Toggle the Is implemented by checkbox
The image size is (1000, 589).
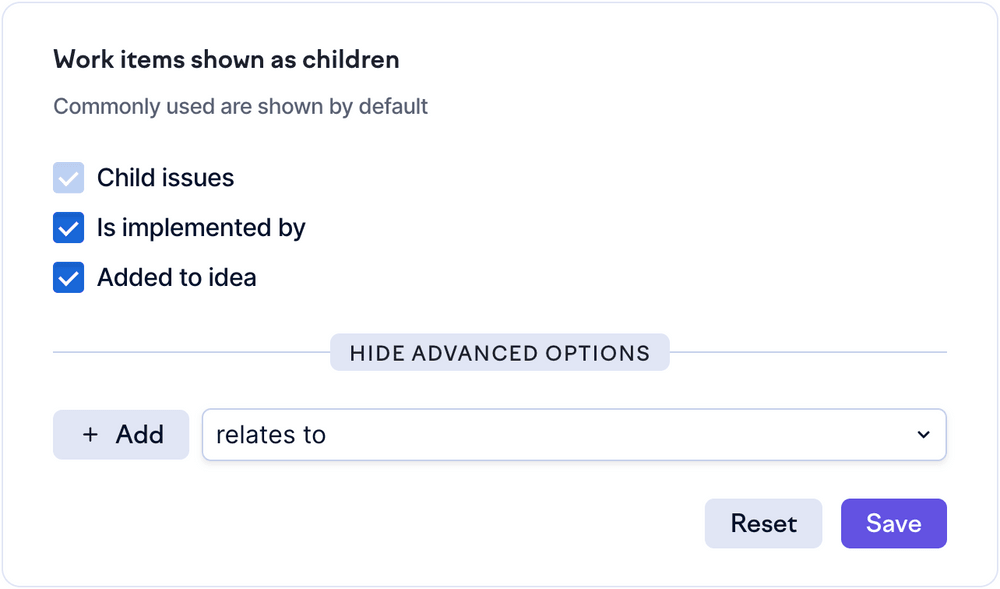click(68, 229)
